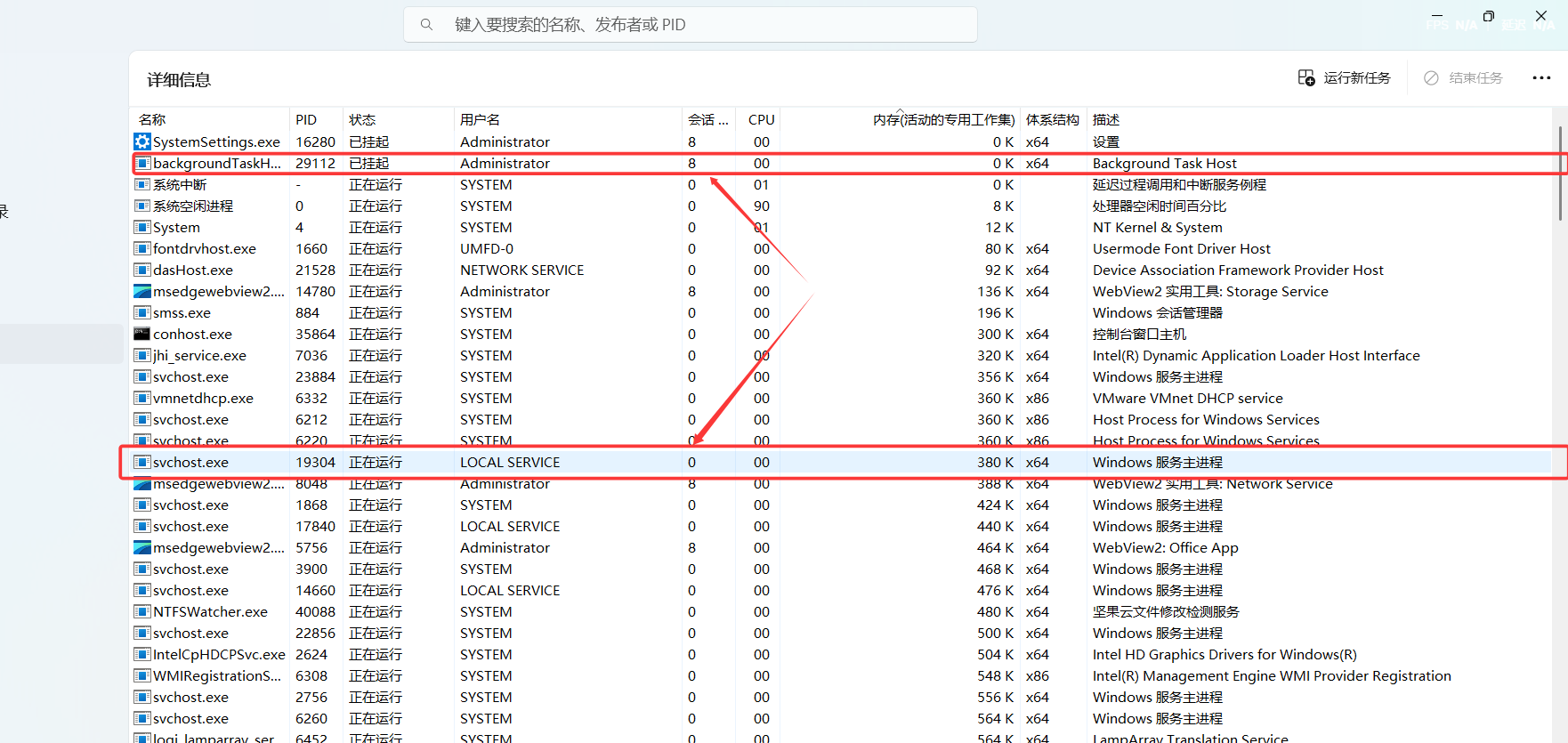
Task: Click the smss.exe icon
Action: [142, 312]
